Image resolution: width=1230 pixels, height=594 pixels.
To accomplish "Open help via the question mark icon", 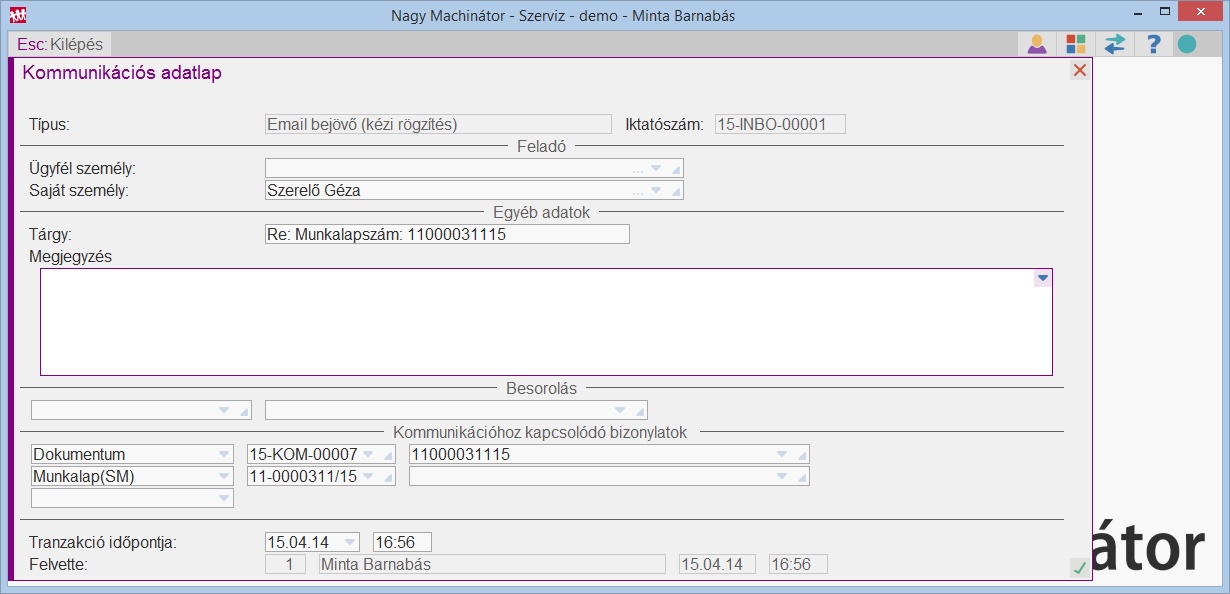I will 1153,44.
